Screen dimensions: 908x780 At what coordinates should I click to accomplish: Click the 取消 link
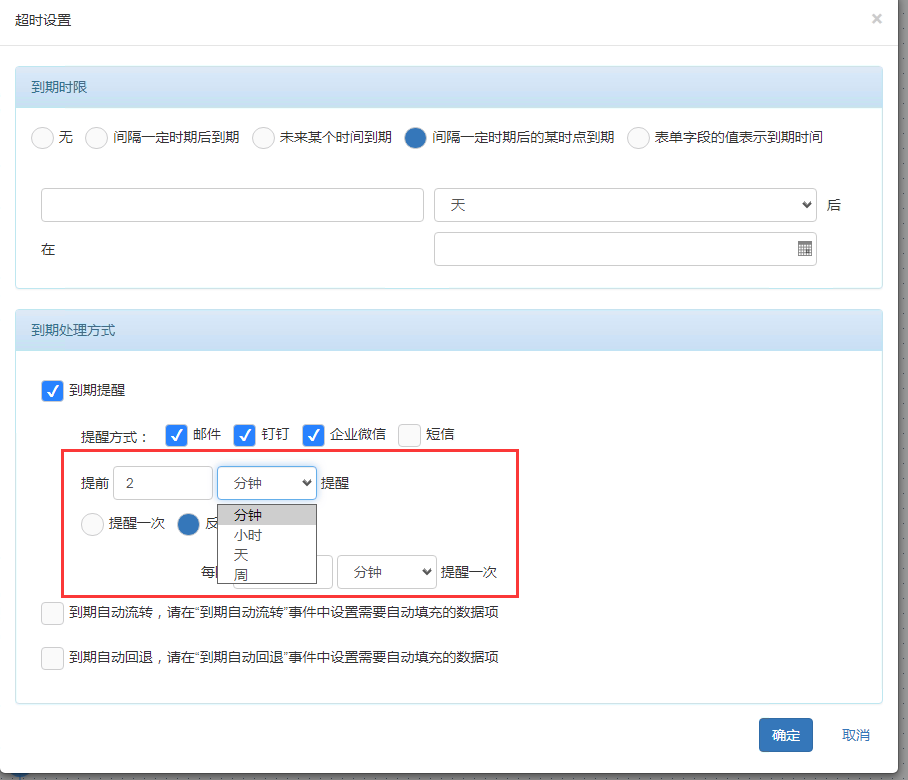tap(855, 735)
